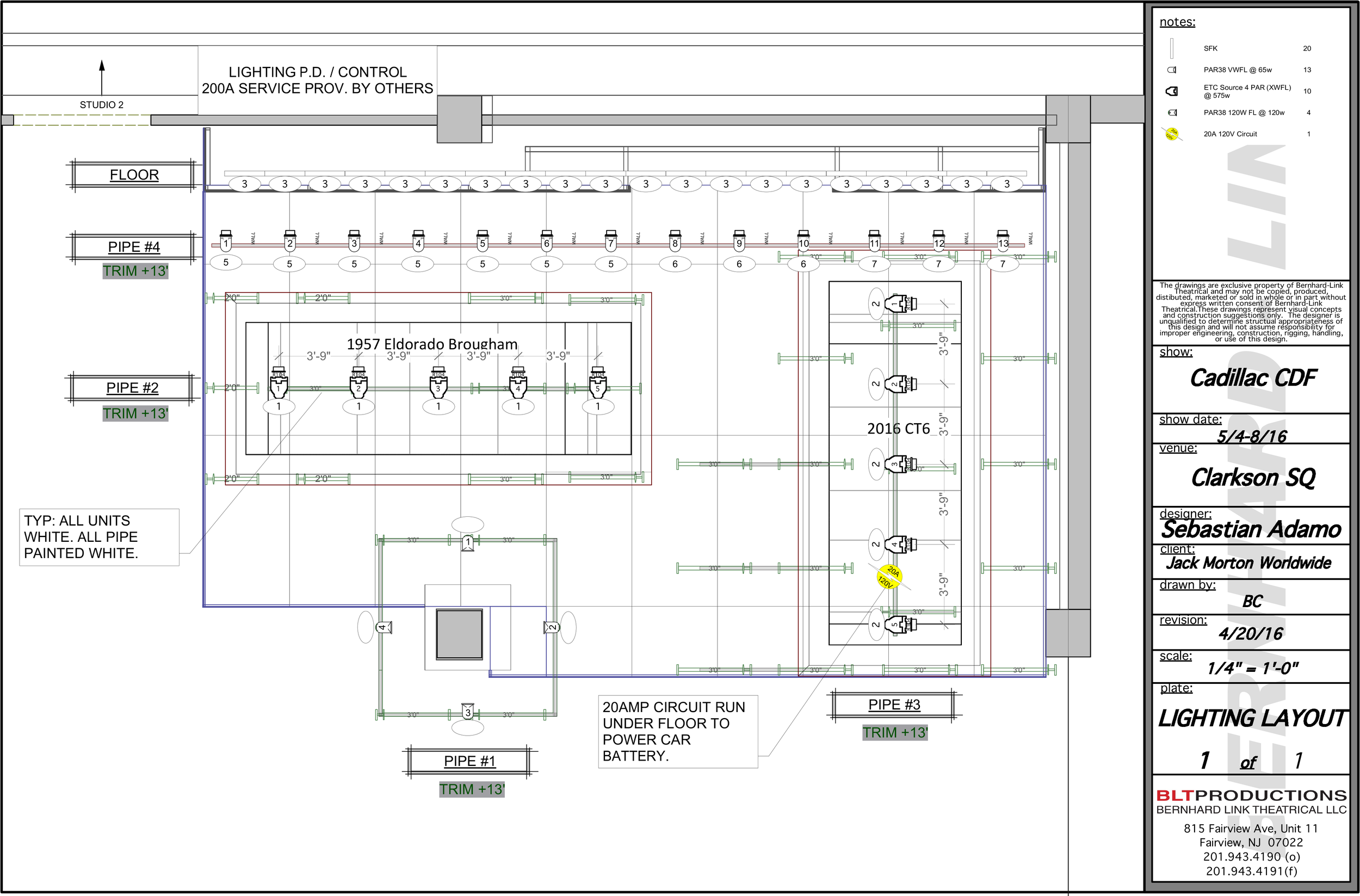Select bottom Pipe #3 fixture 5 over the CT6

click(x=900, y=624)
